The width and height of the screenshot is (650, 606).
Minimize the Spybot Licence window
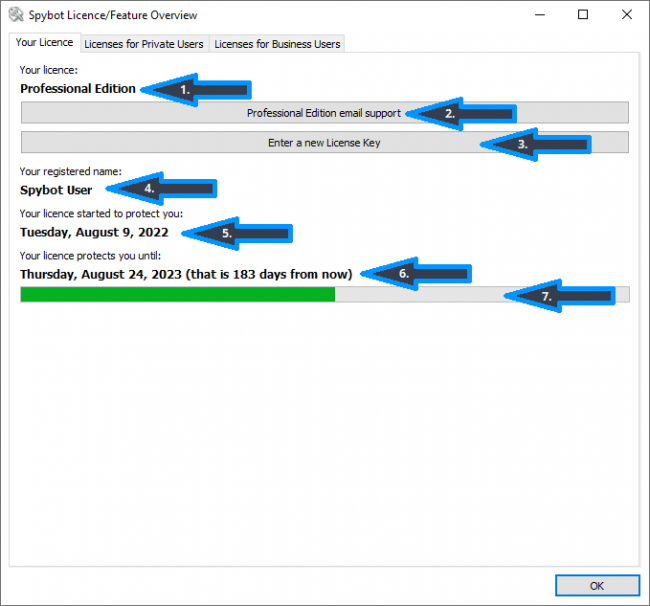(540, 15)
